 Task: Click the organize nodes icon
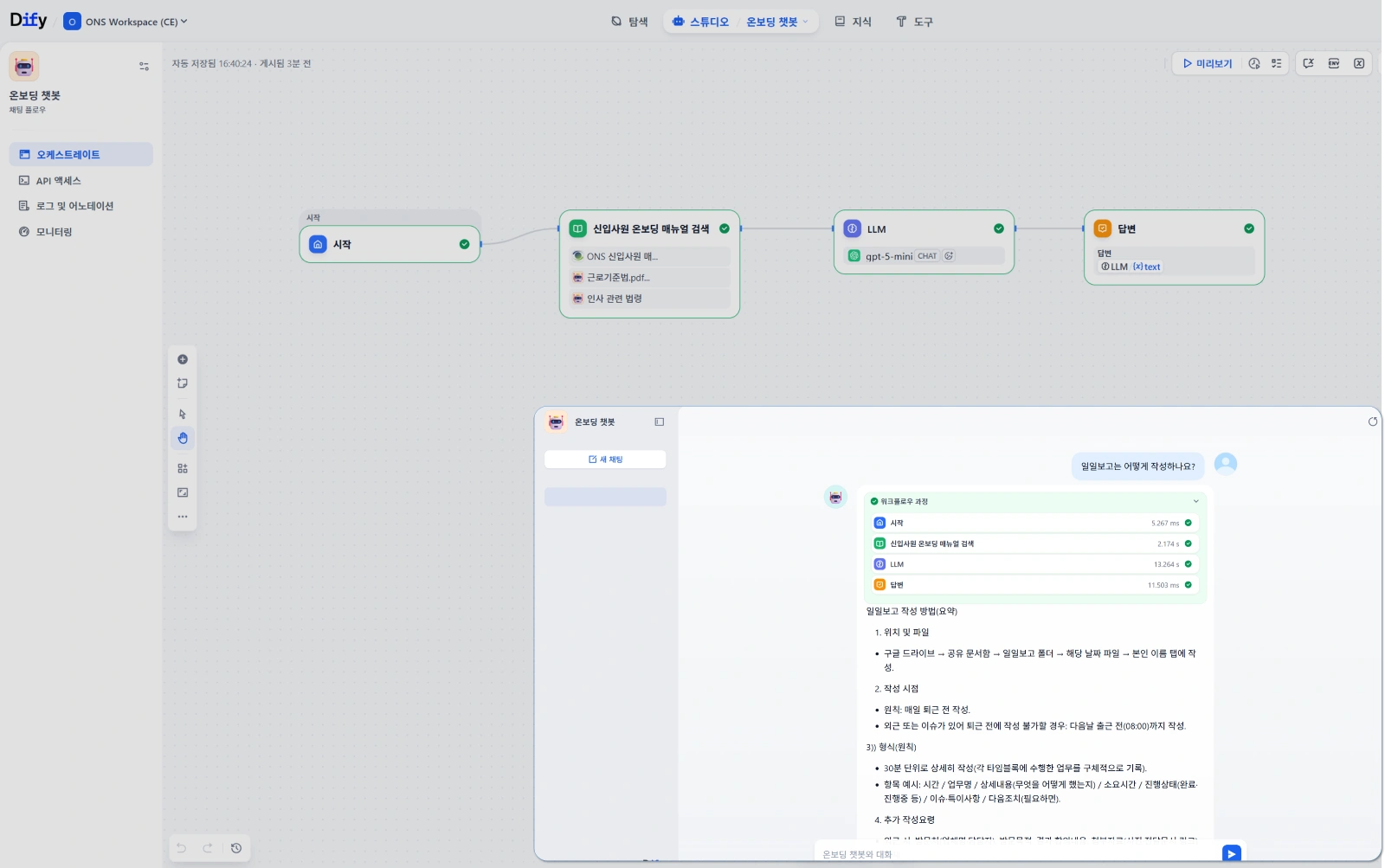pyautogui.click(x=183, y=468)
